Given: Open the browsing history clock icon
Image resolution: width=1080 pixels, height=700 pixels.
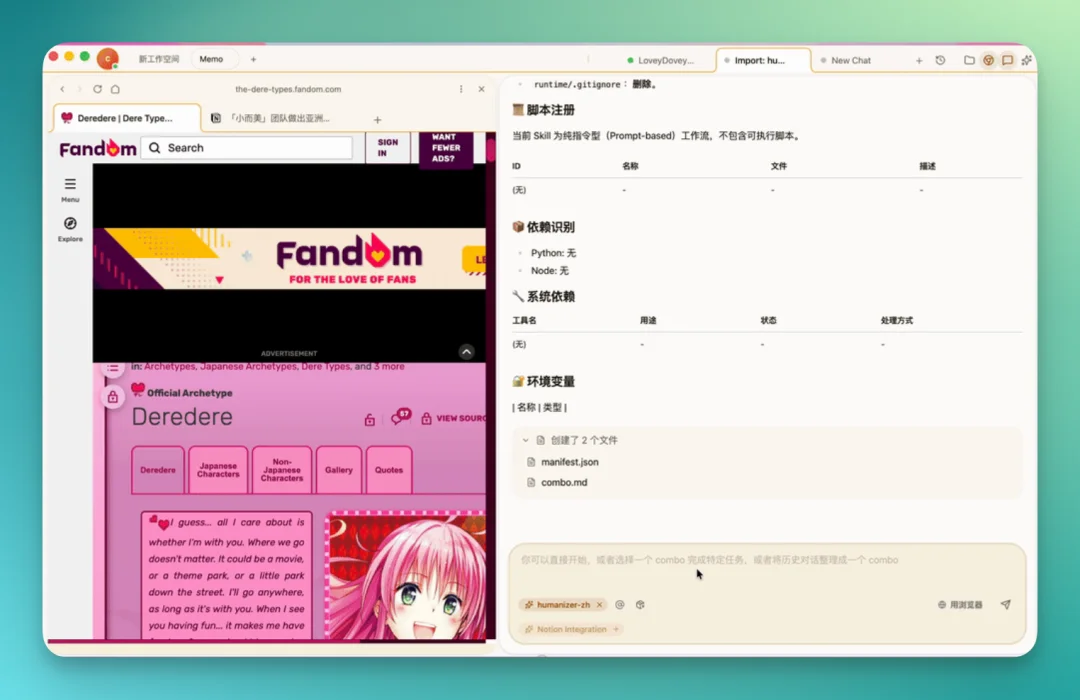Looking at the screenshot, I should pyautogui.click(x=940, y=60).
